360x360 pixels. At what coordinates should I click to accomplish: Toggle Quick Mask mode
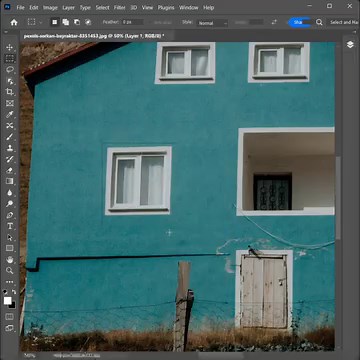pos(10,316)
